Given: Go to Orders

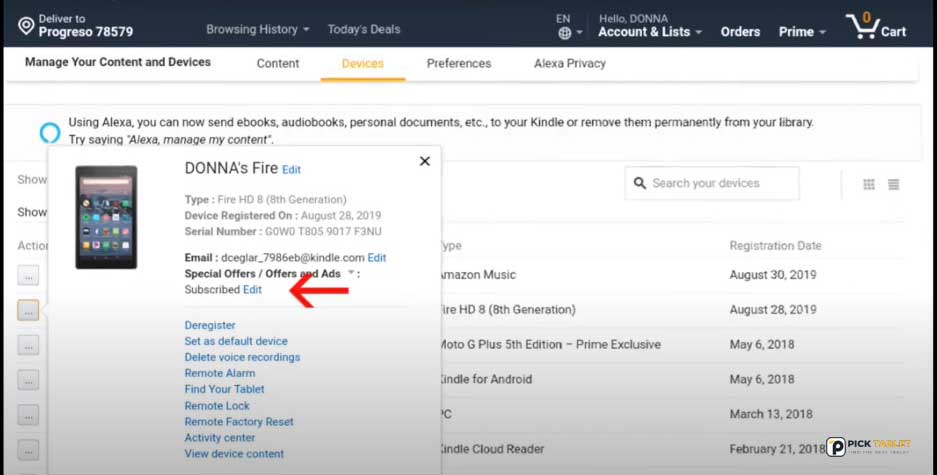Looking at the screenshot, I should click(740, 32).
